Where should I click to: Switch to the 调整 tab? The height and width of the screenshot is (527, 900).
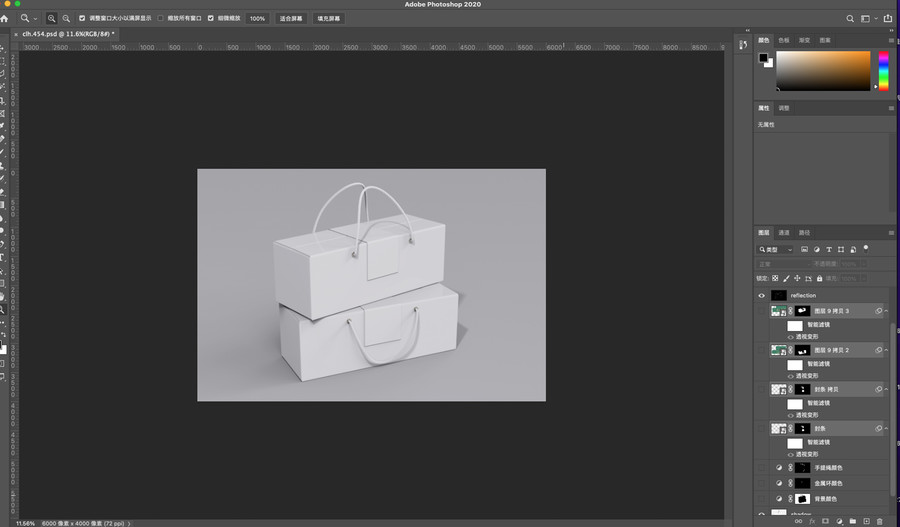(784, 108)
